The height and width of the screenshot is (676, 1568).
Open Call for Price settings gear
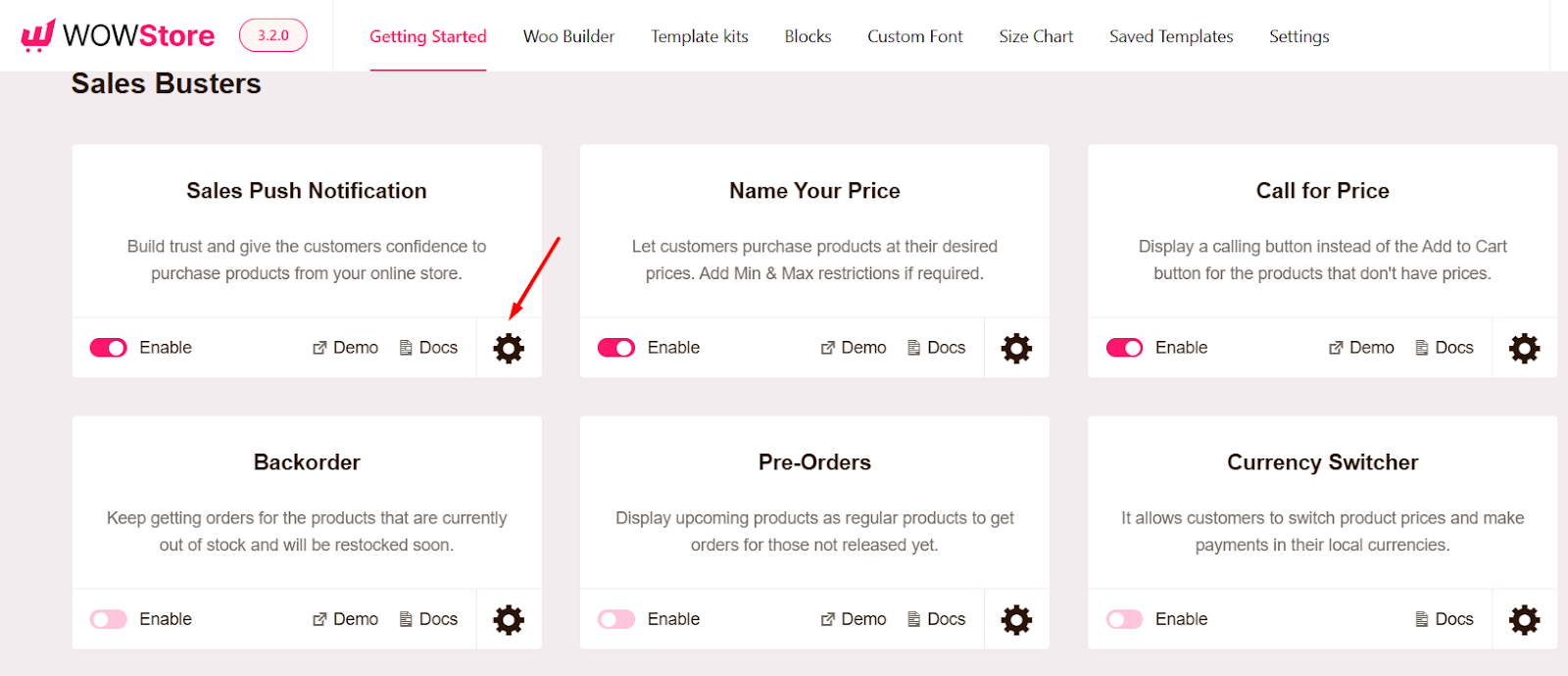coord(1524,348)
